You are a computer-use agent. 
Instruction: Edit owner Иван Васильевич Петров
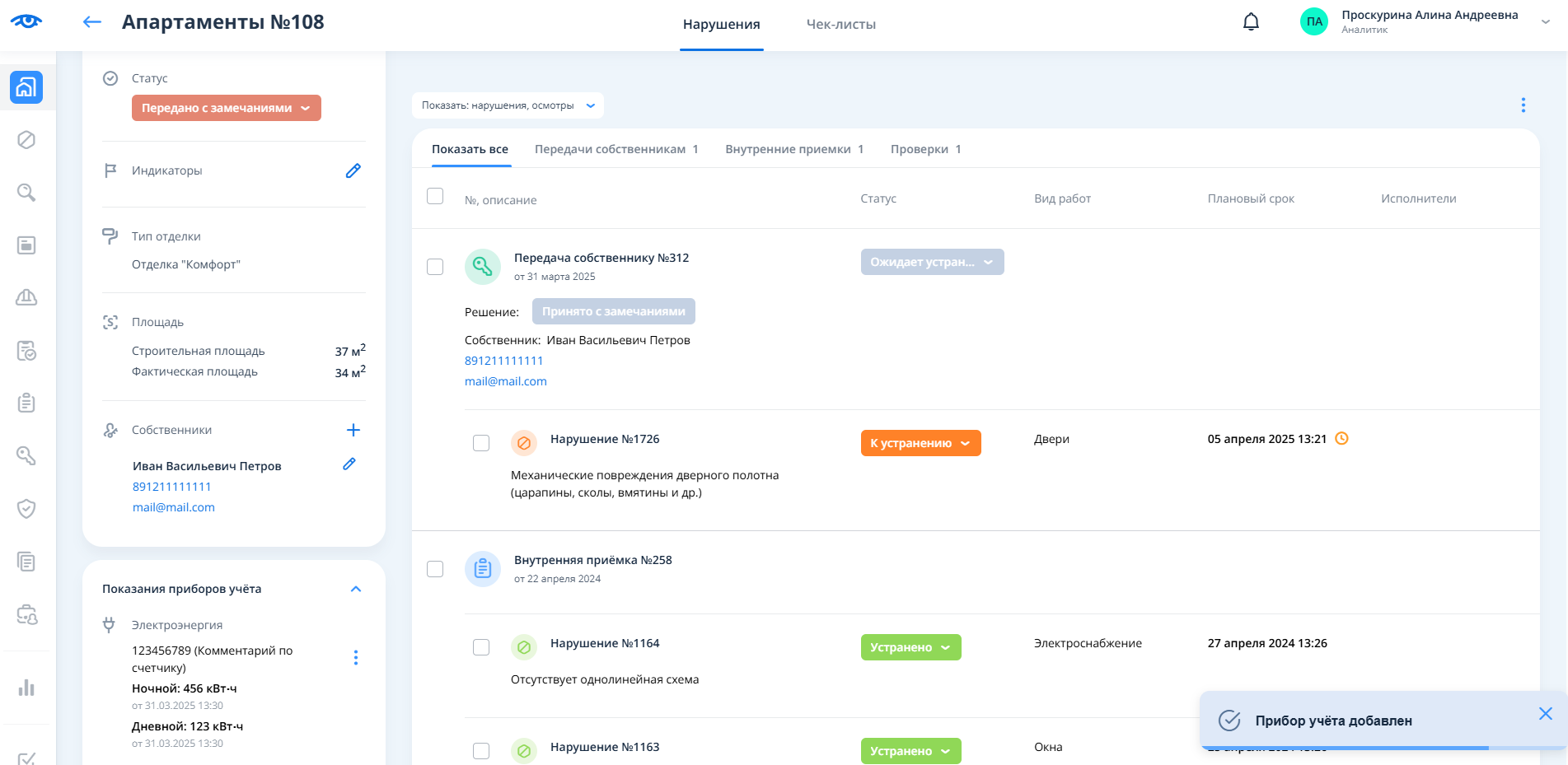tap(349, 464)
